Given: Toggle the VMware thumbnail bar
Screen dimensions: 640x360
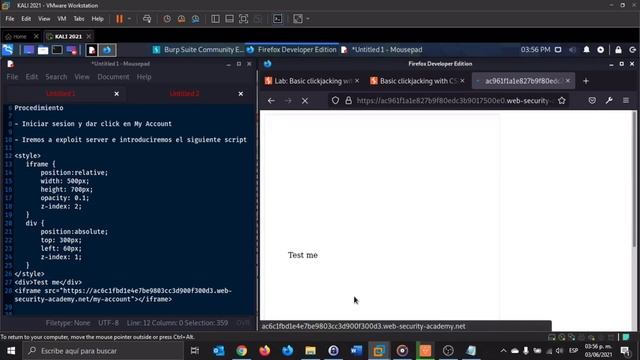Looking at the screenshot, I should pyautogui.click(x=229, y=19).
